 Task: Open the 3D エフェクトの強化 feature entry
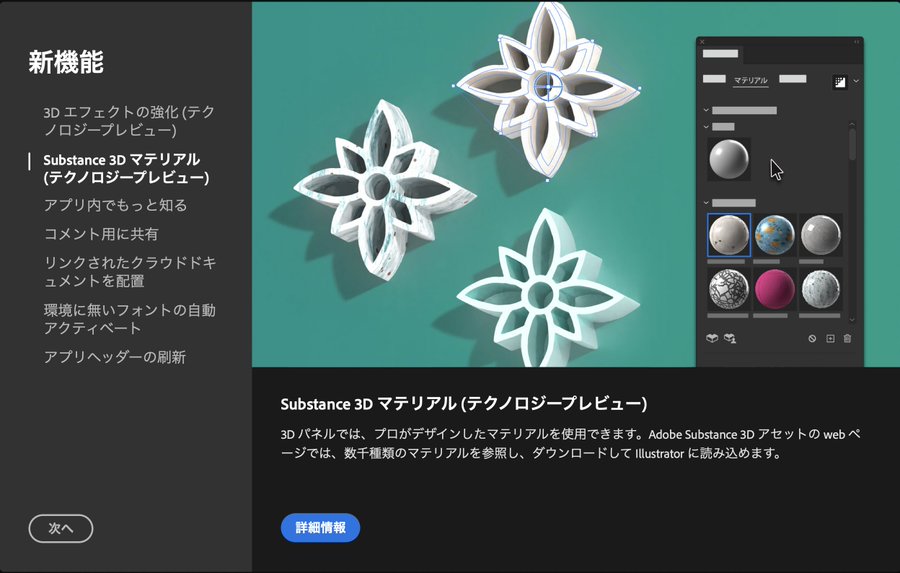coord(129,121)
